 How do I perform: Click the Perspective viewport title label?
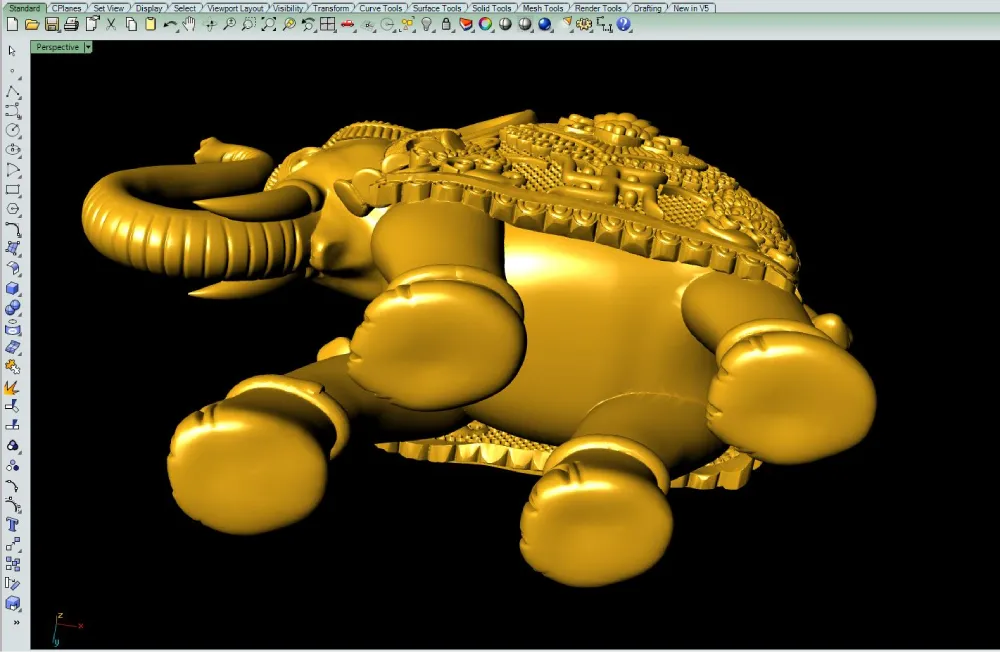coord(58,47)
